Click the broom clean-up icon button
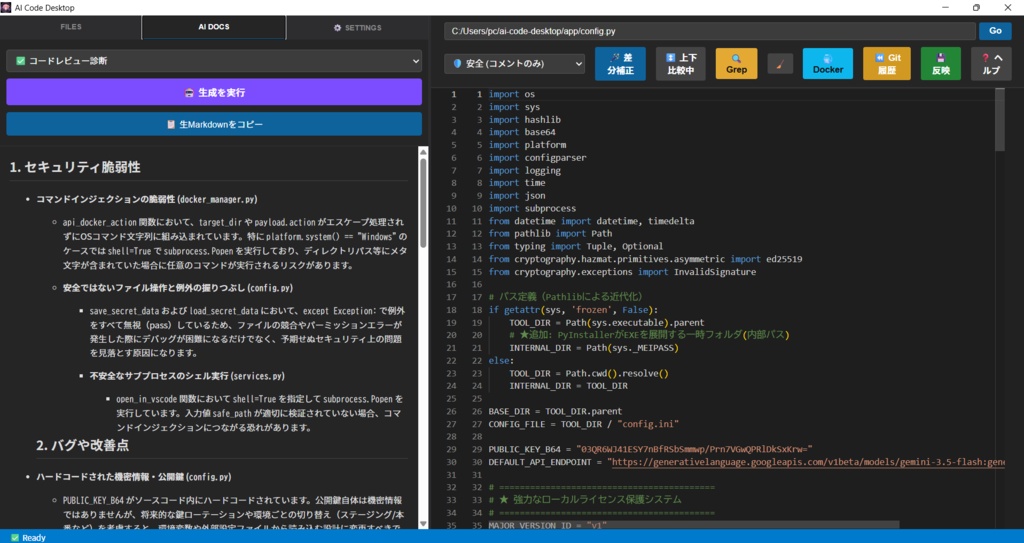This screenshot has width=1024, height=543. [780, 63]
